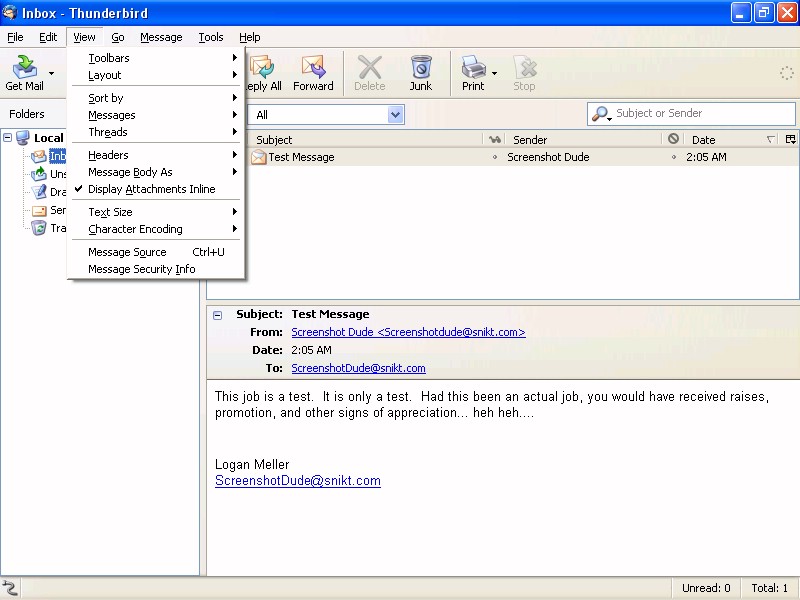
Task: Collapse the message header pane
Action: click(x=217, y=315)
